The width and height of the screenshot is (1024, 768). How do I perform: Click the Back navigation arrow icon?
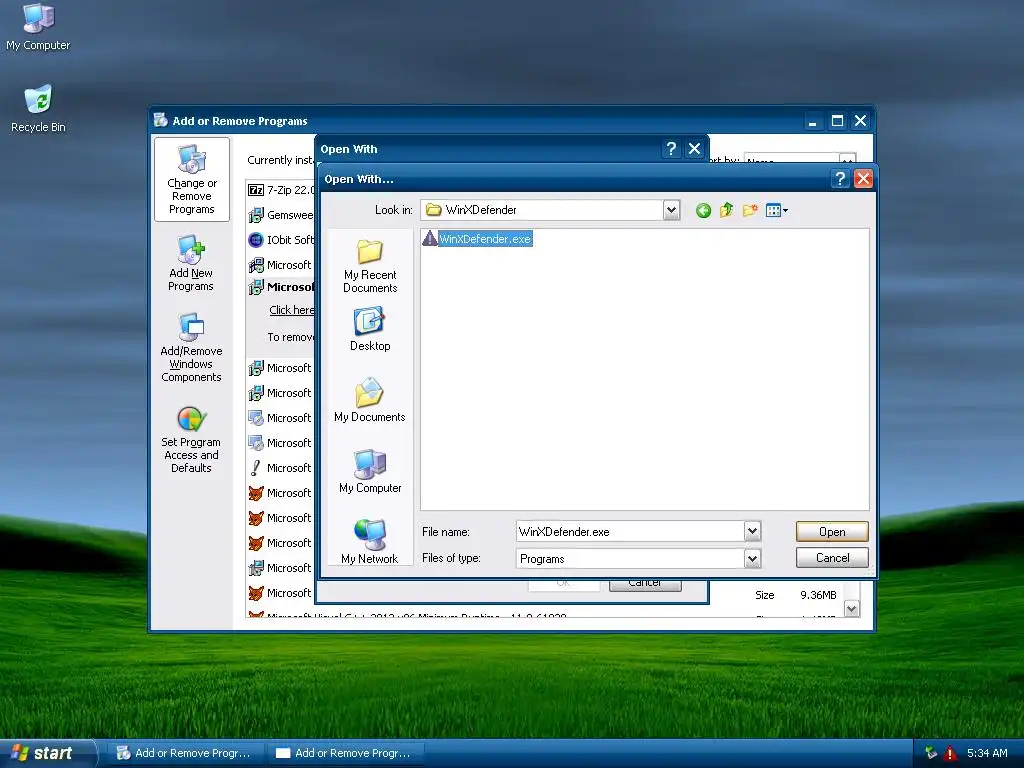[x=703, y=210]
